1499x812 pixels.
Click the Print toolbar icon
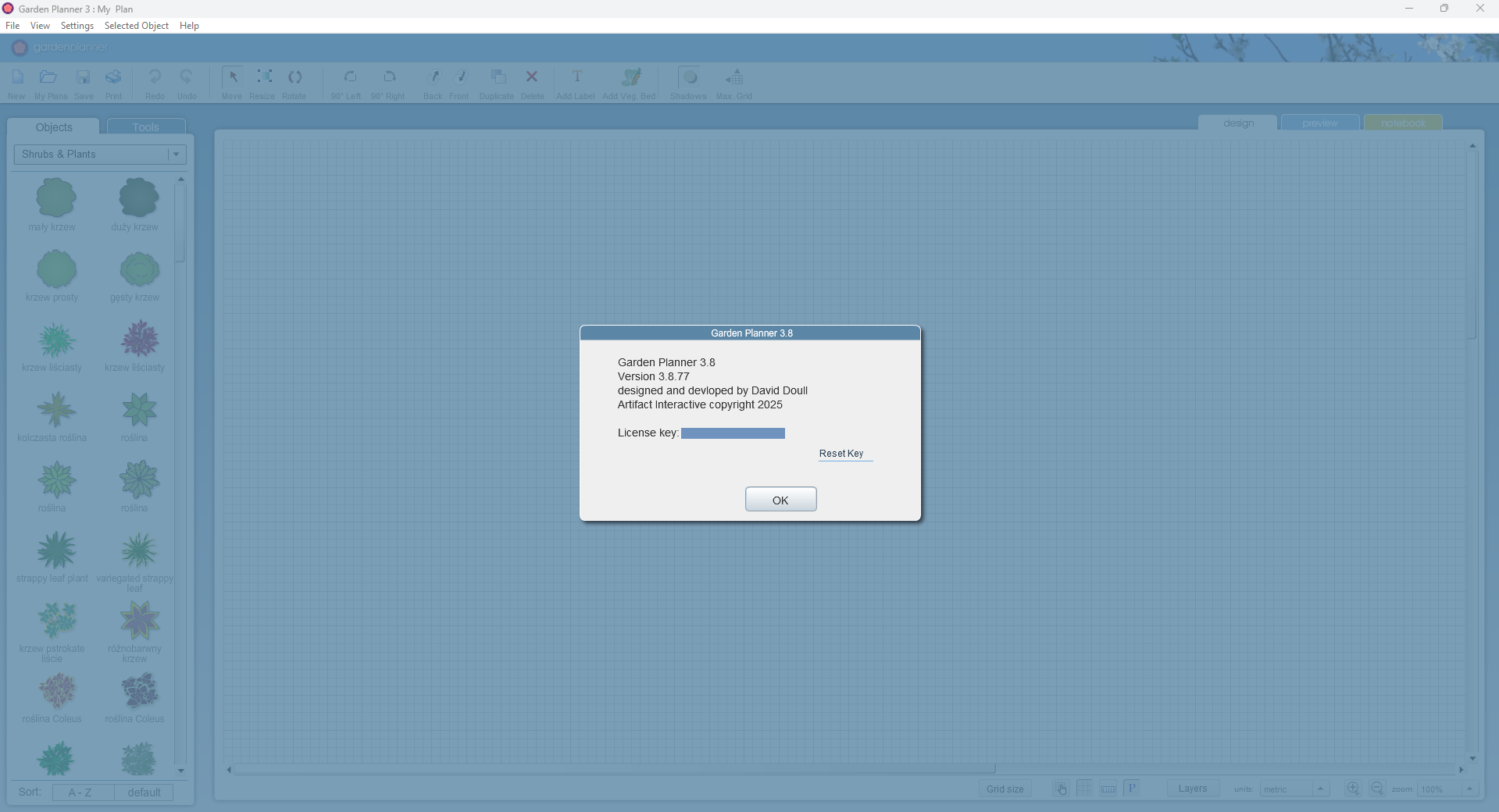(x=113, y=77)
